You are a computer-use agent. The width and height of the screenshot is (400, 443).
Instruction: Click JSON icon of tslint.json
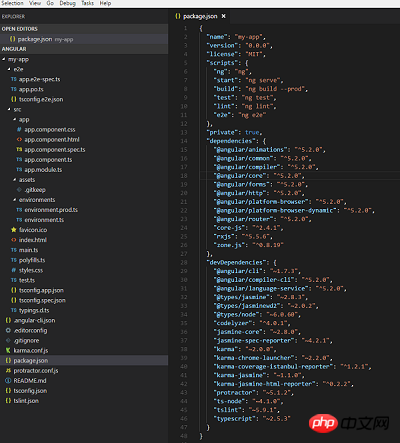coord(8,401)
